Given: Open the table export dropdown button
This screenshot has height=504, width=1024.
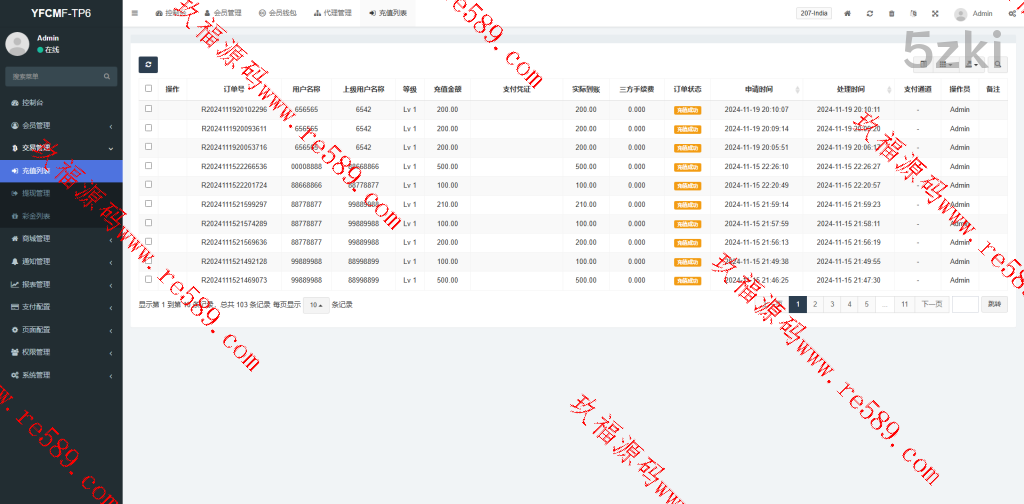Looking at the screenshot, I should tap(973, 65).
